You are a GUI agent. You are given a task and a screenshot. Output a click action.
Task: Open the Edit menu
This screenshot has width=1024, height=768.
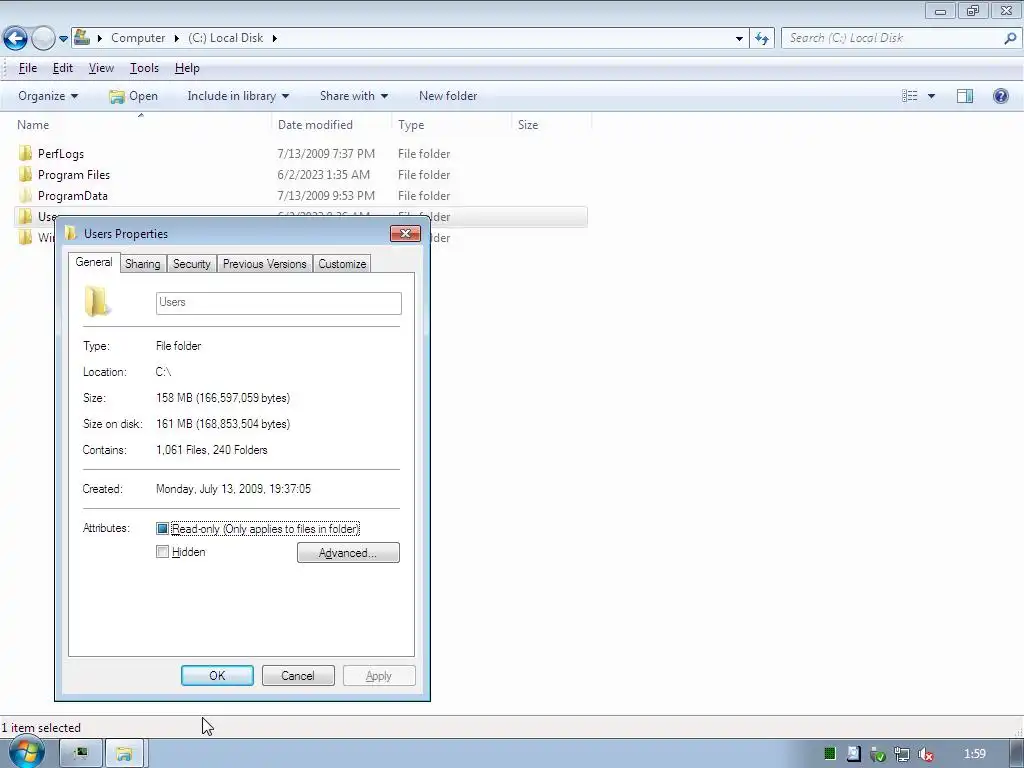click(63, 68)
